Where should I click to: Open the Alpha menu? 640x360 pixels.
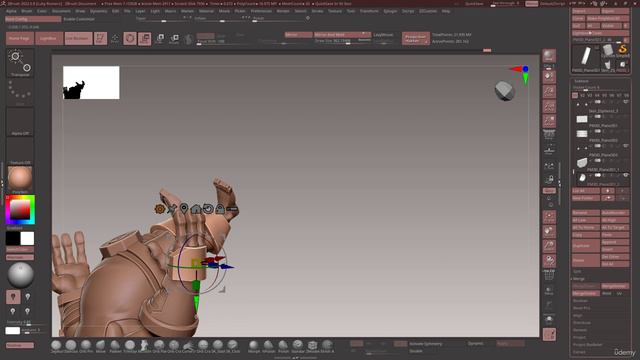11,11
